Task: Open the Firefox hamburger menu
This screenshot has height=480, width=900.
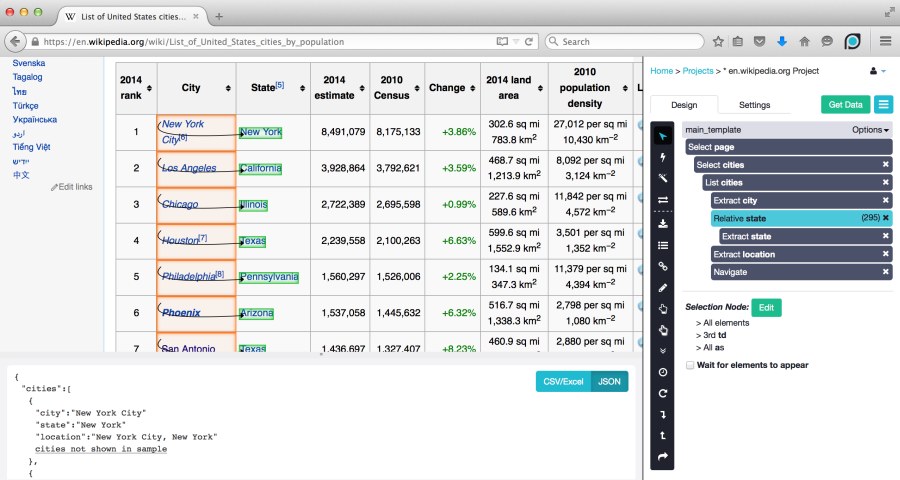Action: click(886, 41)
